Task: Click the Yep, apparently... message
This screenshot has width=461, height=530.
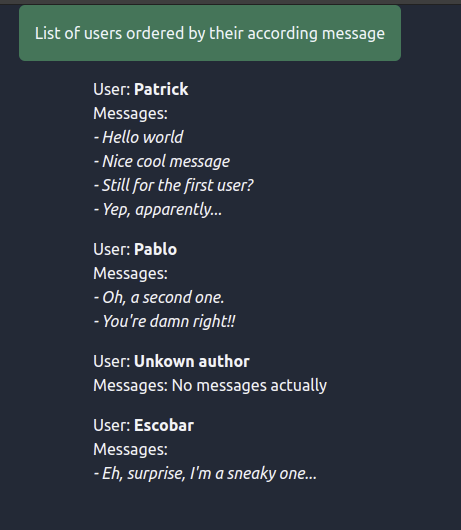Action: [158, 210]
